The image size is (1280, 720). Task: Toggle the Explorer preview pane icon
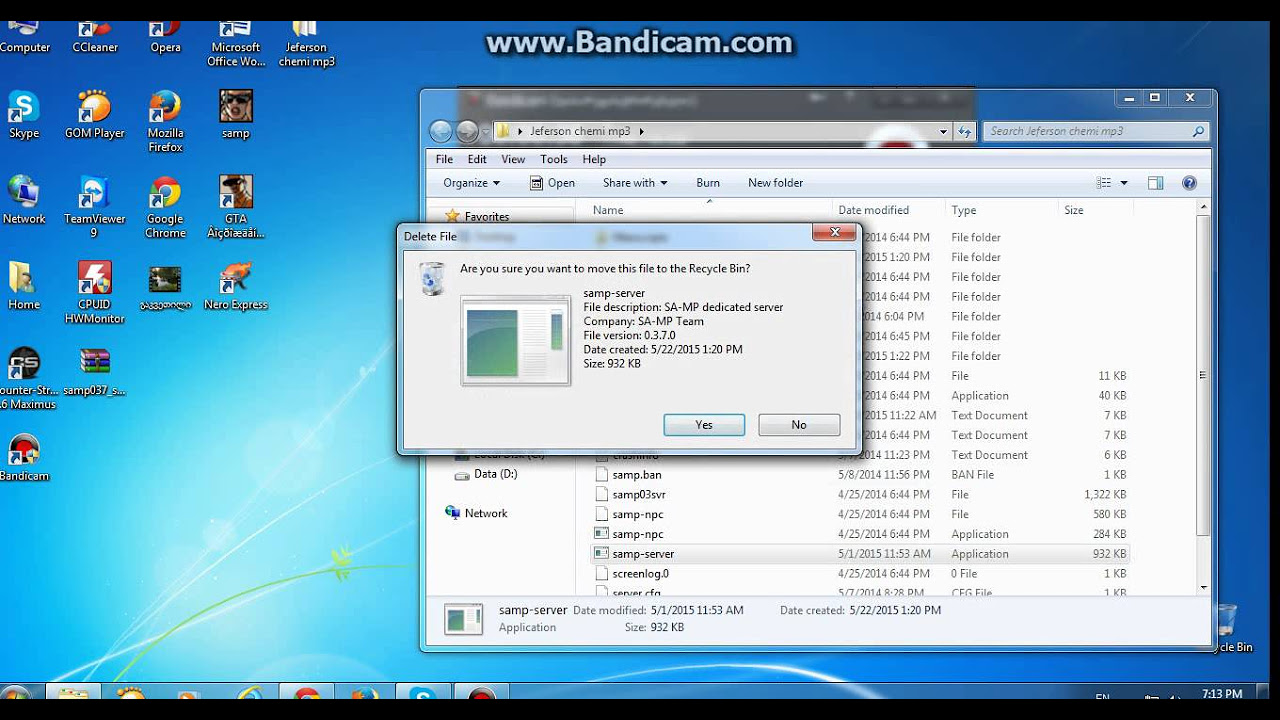(x=1156, y=183)
